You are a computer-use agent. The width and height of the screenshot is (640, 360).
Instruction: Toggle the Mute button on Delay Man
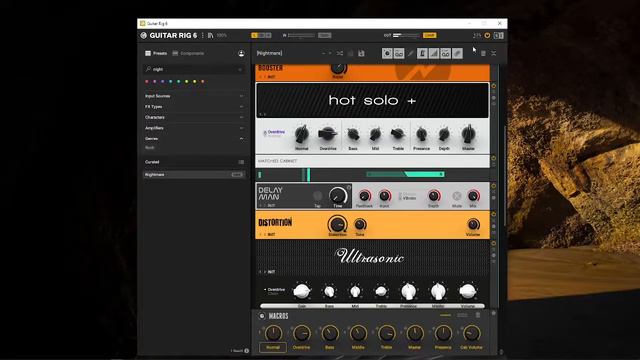pos(457,196)
